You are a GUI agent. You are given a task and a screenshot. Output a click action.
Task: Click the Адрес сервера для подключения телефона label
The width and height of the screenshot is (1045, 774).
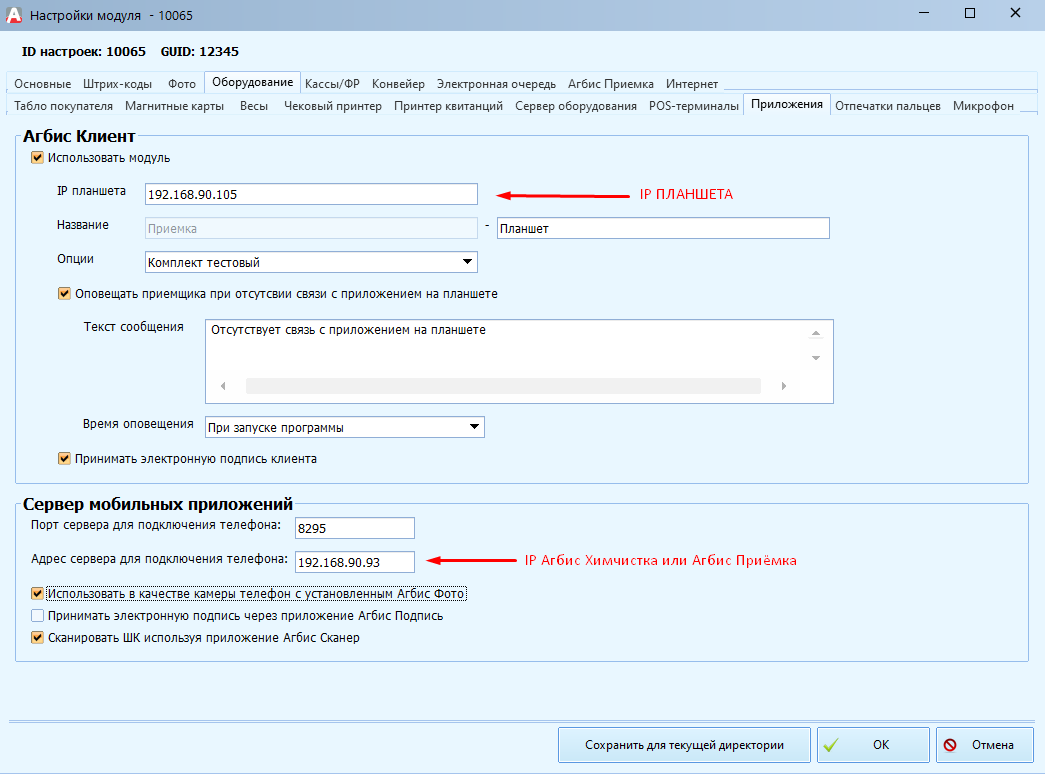159,559
